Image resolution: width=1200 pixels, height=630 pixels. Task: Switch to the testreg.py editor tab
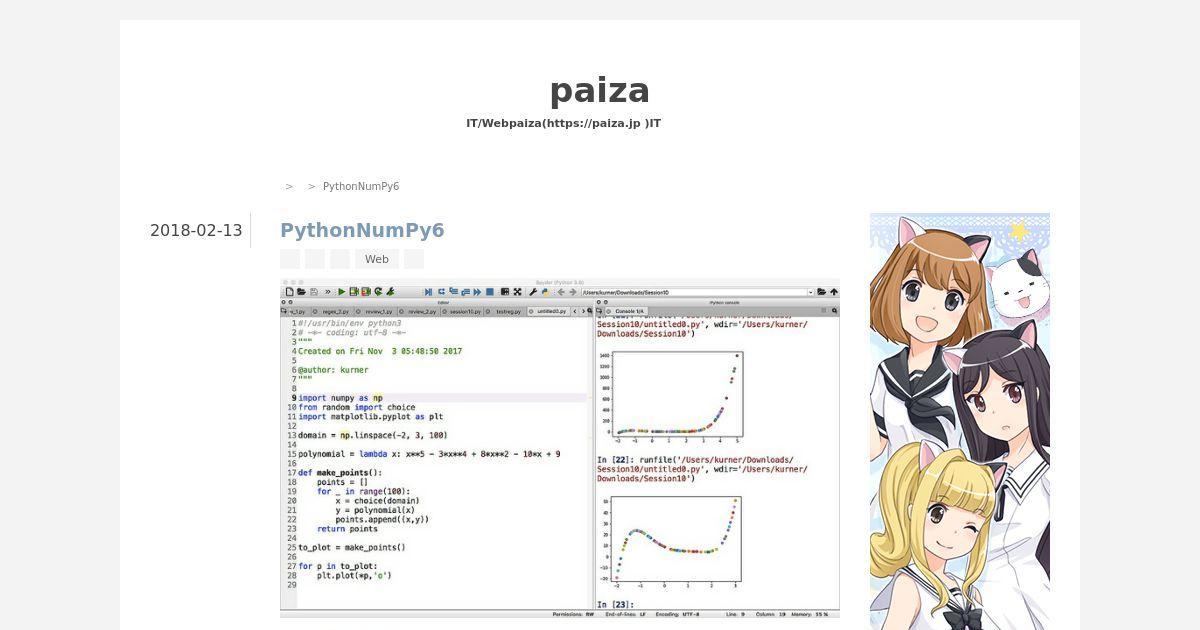click(505, 311)
